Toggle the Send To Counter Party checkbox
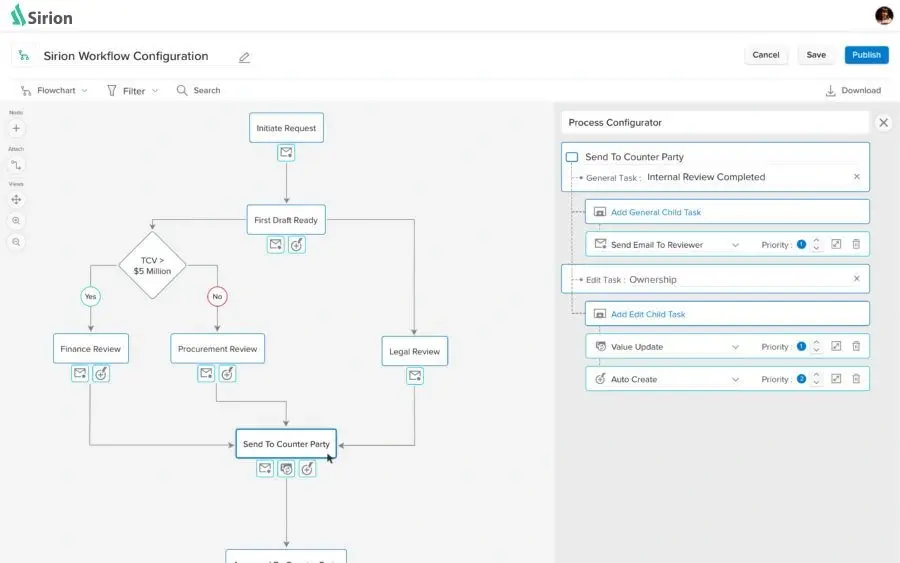Screen dimensions: 900x563 [572, 158]
